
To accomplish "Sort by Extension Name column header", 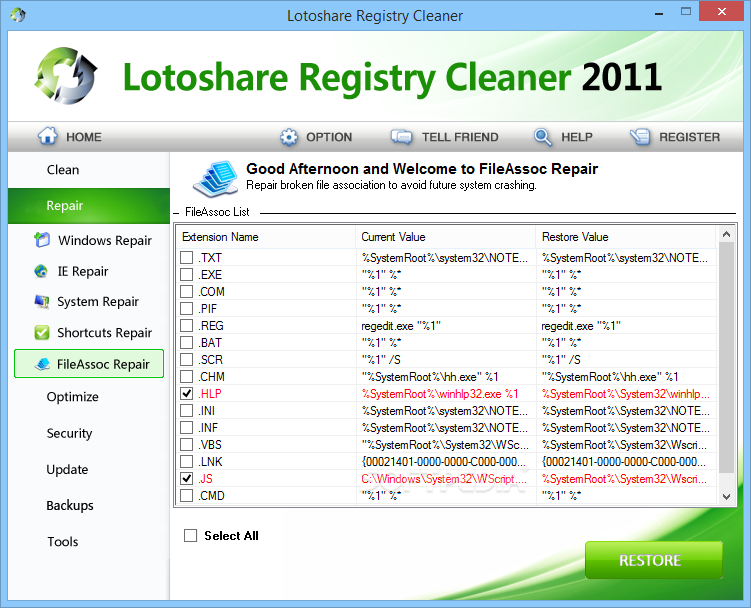I will tap(266, 237).
